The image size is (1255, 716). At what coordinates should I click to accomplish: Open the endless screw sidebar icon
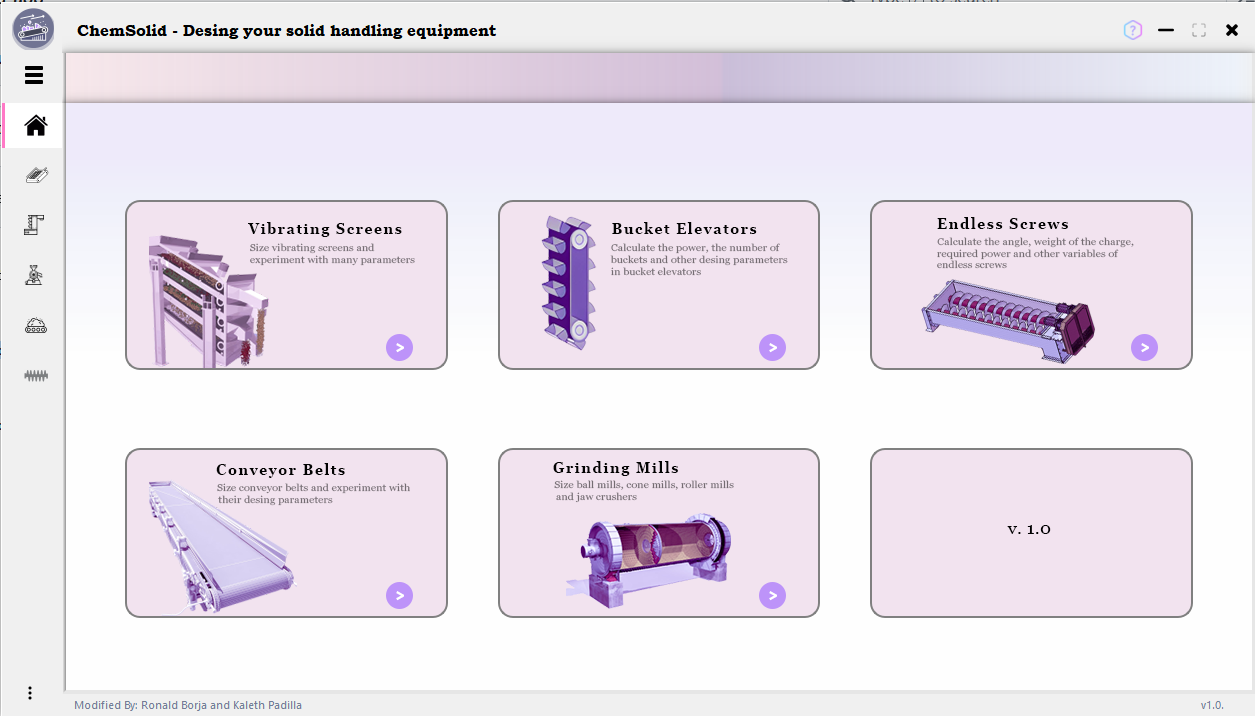click(x=36, y=376)
